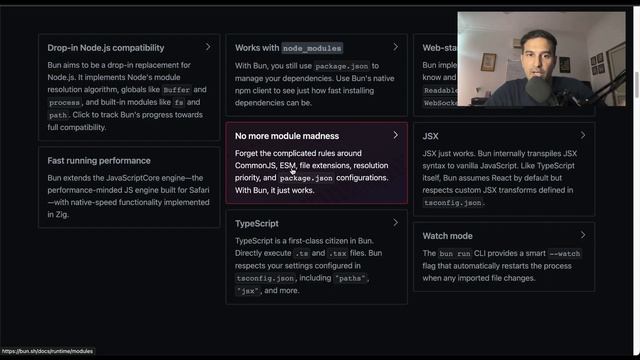Click the tsconfig.json snippet in JSX card

pos(453,202)
